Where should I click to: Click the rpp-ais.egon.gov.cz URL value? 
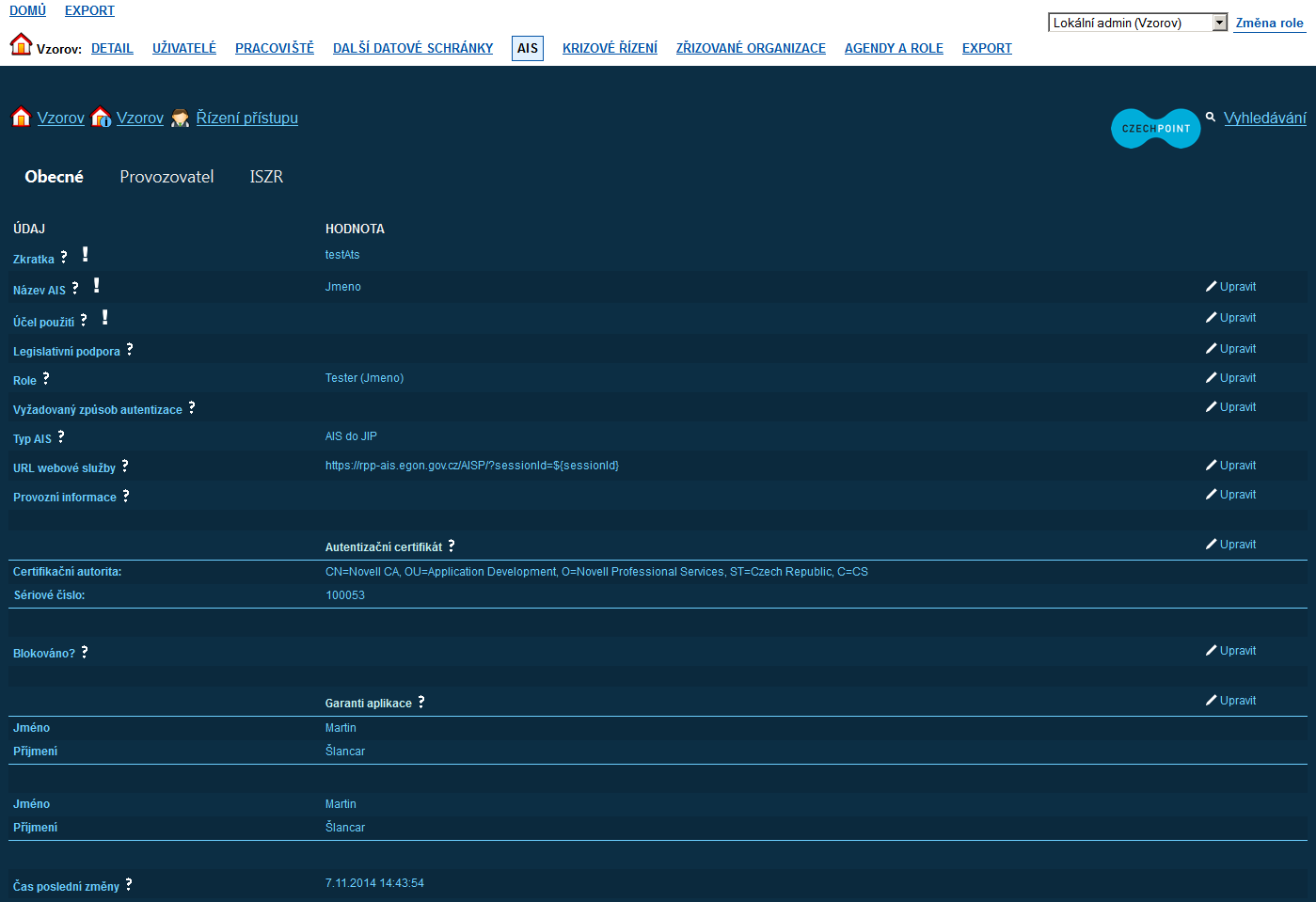472,466
